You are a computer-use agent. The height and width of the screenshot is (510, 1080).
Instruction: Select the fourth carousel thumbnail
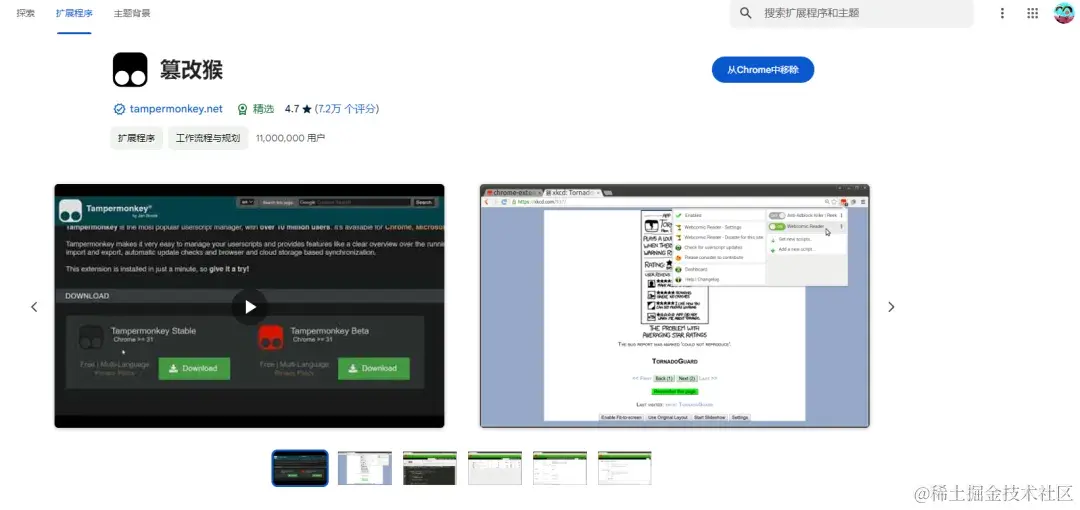pos(495,468)
